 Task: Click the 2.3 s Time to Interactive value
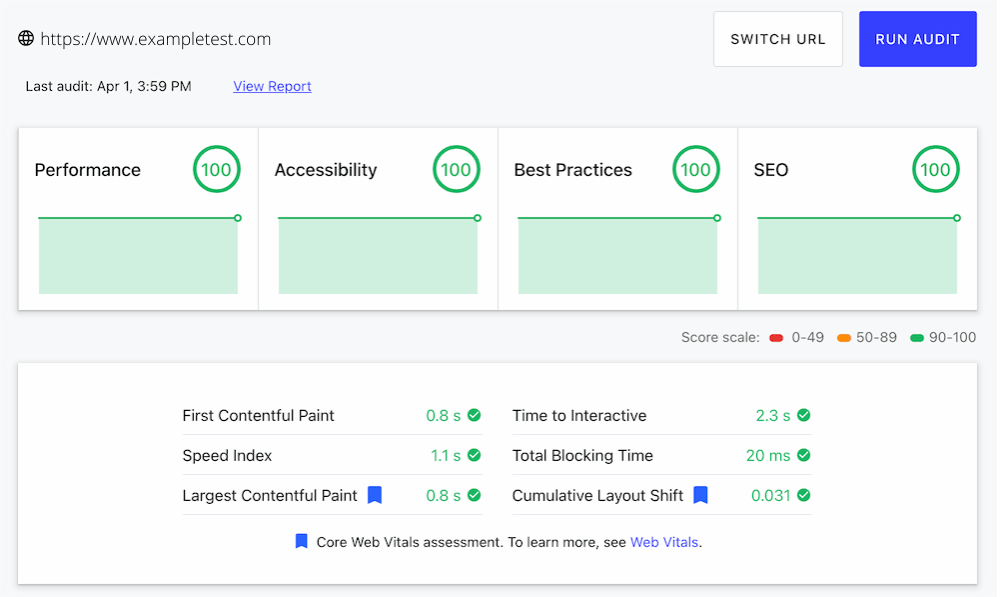tap(773, 416)
